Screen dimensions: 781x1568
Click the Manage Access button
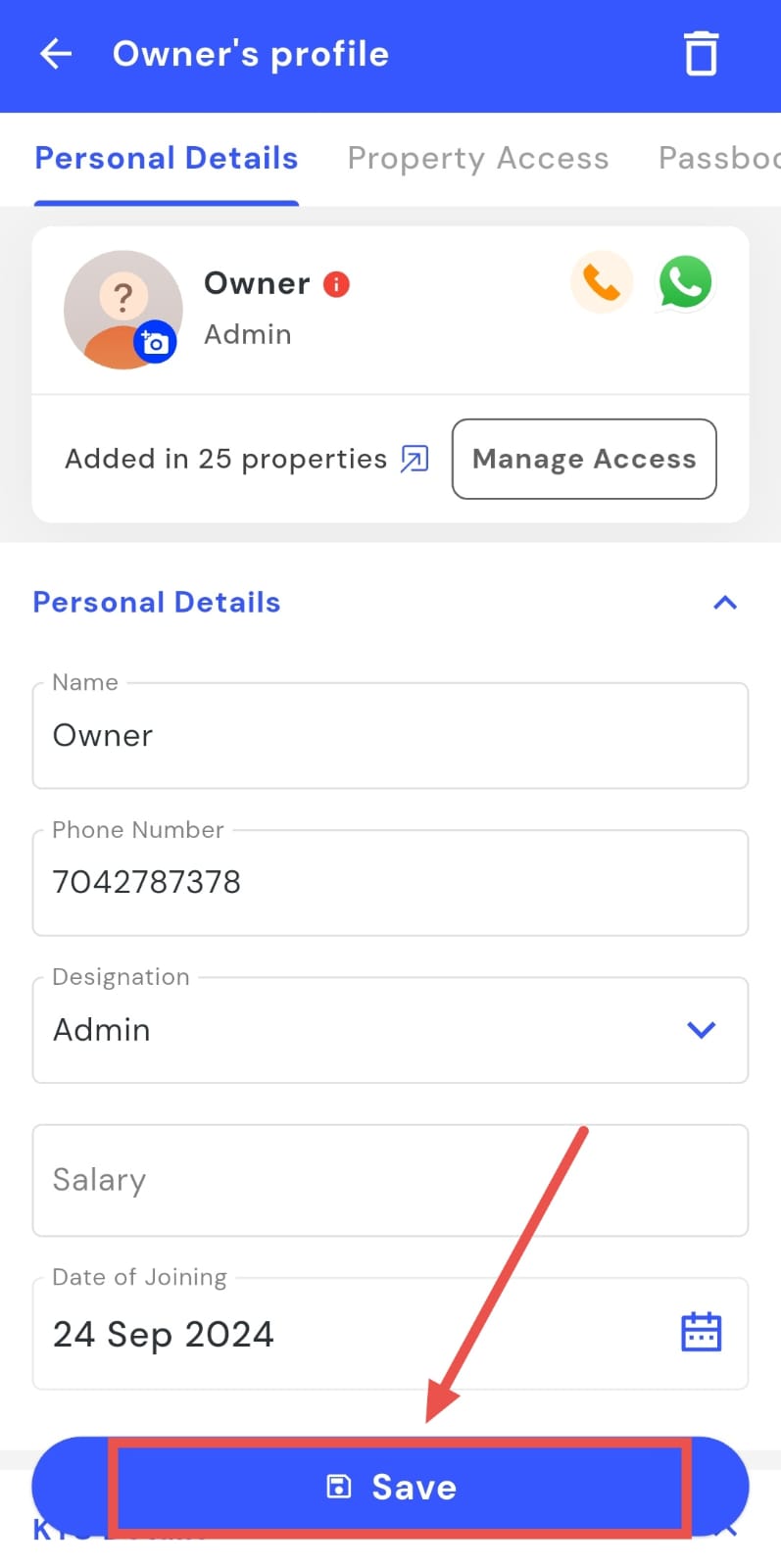pos(584,459)
